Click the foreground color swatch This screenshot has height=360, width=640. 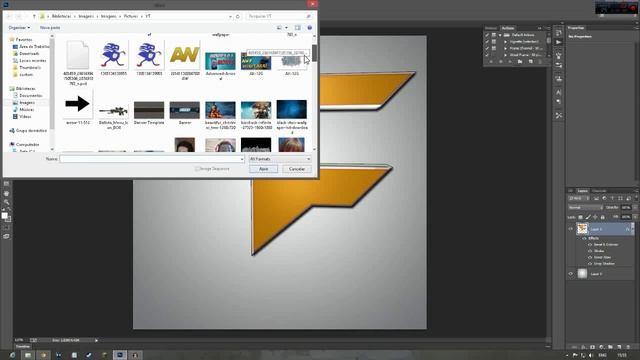point(4,216)
